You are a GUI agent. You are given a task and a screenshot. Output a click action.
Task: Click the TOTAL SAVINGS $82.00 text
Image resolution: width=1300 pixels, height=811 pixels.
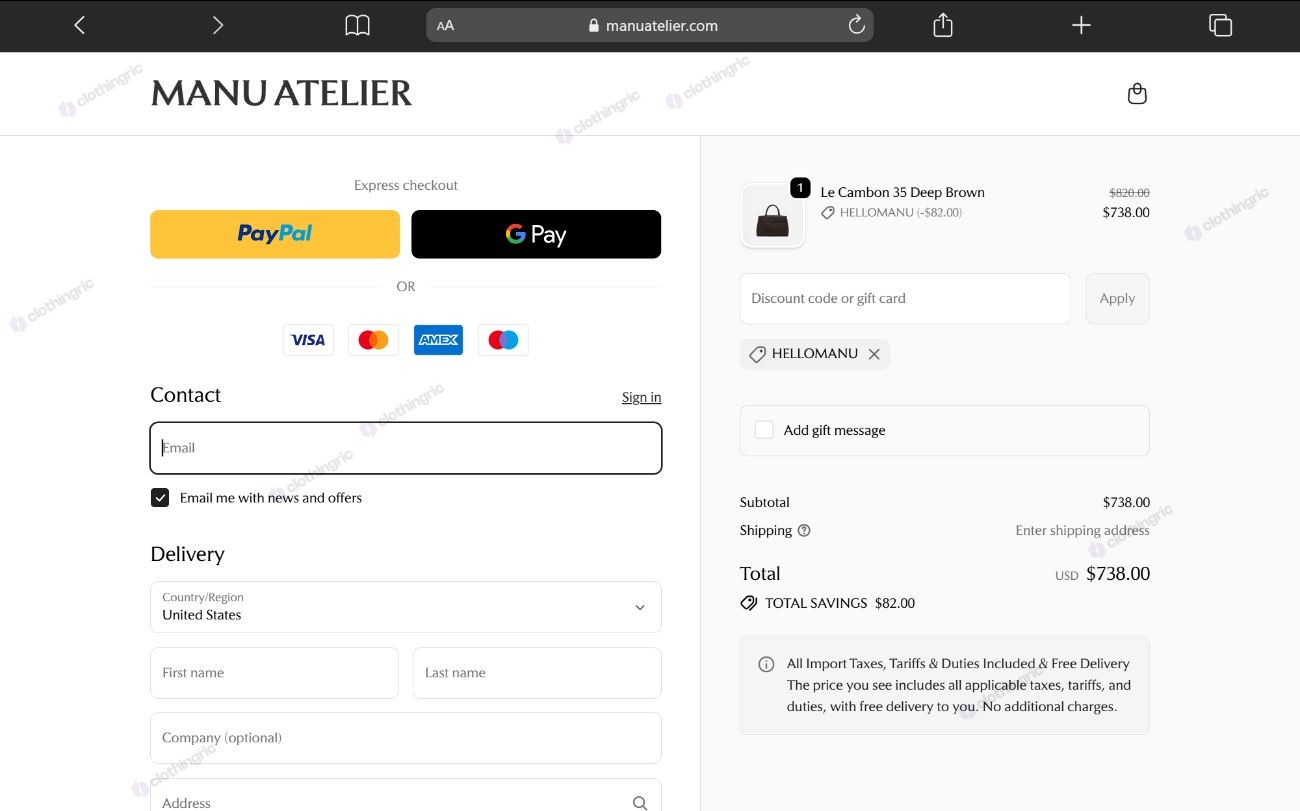pyautogui.click(x=840, y=603)
